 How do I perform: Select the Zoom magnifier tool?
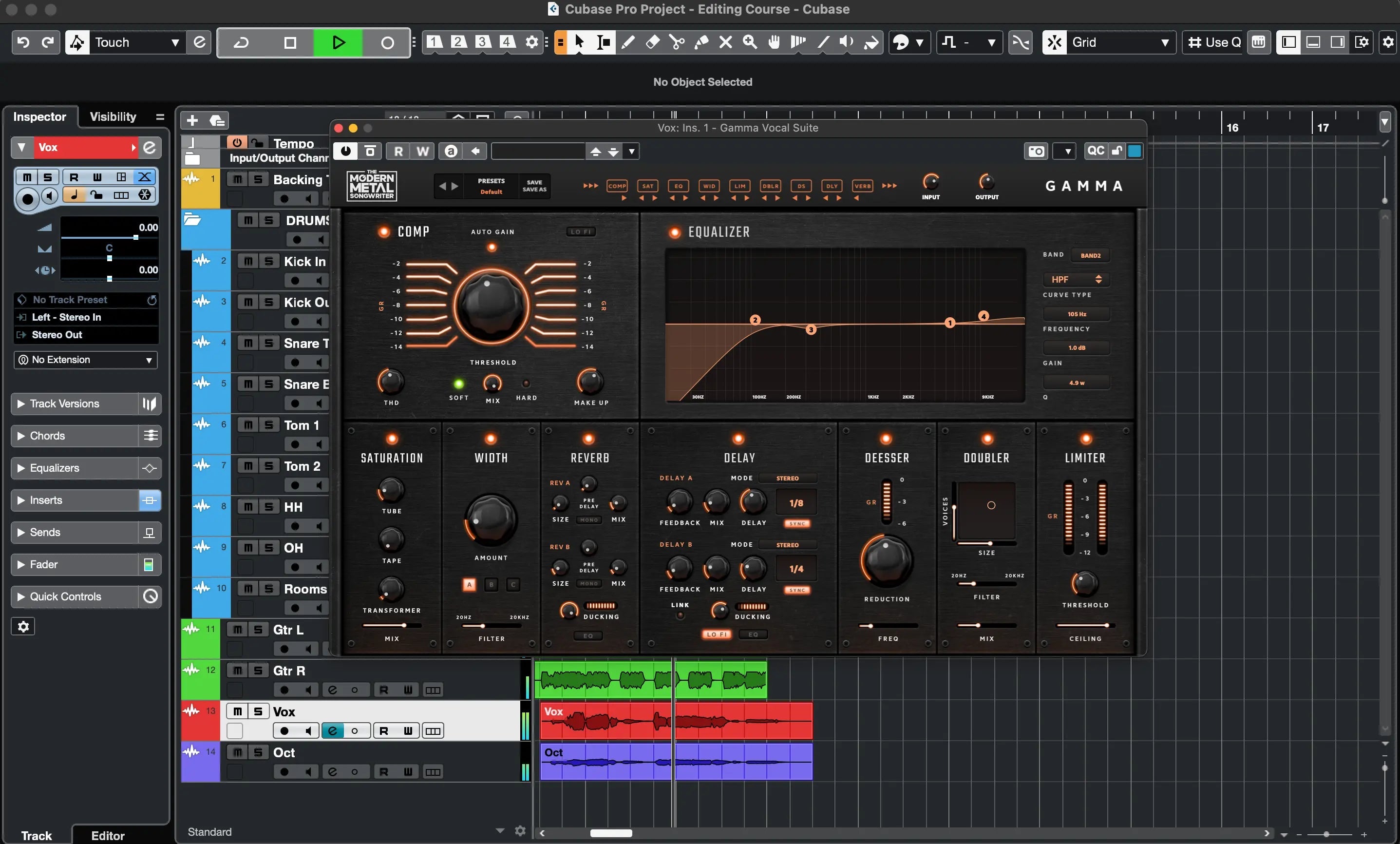(750, 42)
